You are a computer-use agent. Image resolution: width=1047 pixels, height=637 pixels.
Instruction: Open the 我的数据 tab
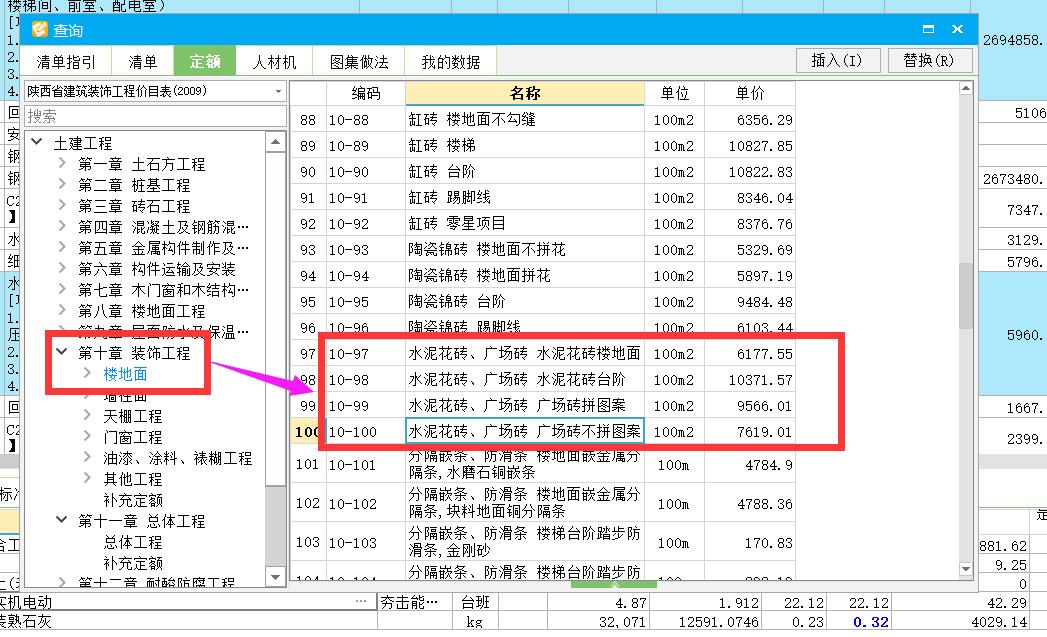pyautogui.click(x=450, y=61)
